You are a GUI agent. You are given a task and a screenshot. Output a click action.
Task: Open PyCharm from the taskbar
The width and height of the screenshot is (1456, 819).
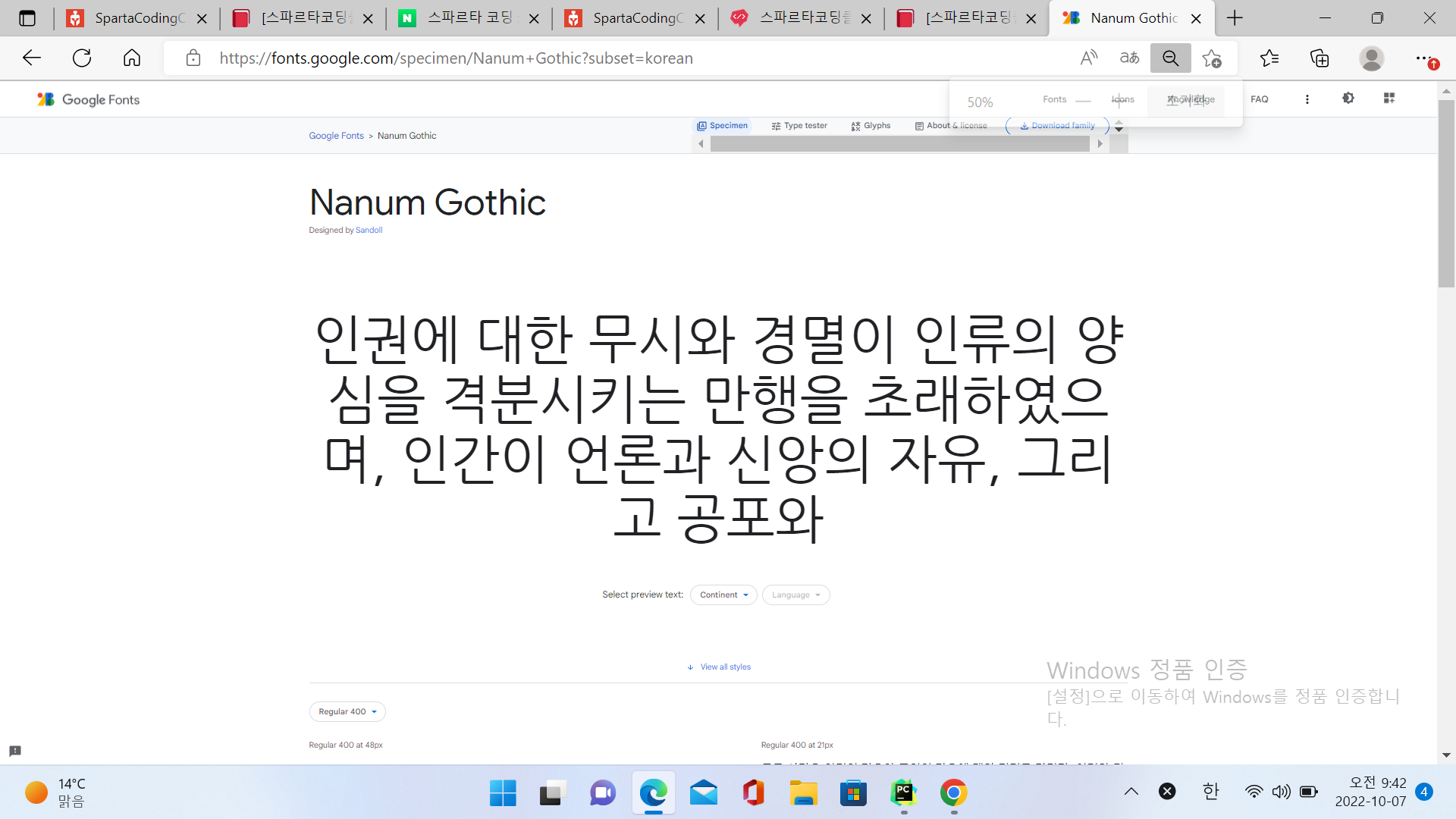[x=903, y=793]
